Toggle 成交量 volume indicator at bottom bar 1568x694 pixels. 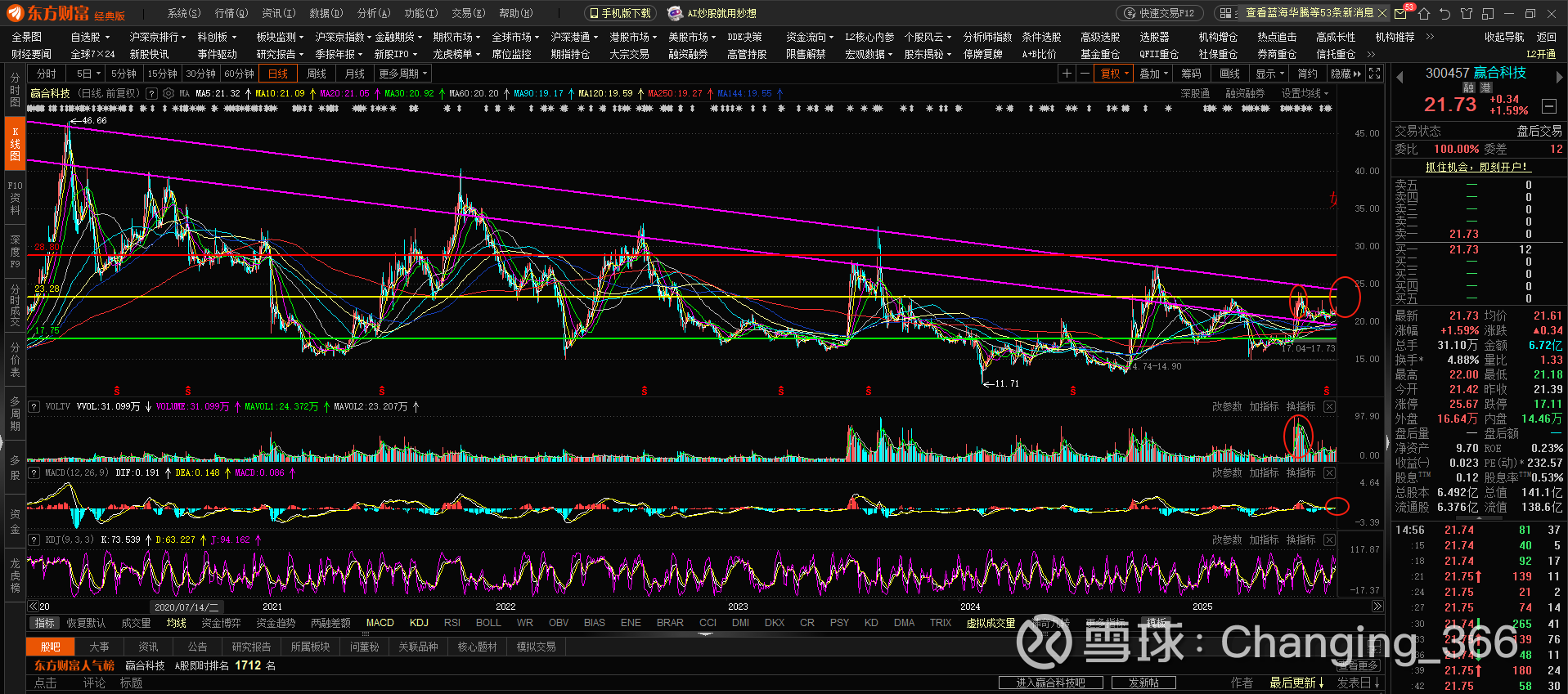(136, 623)
